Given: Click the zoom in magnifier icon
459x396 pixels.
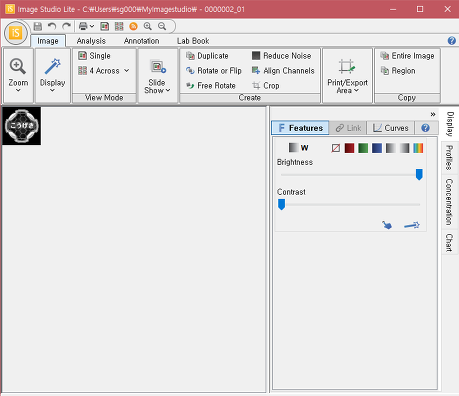Looking at the screenshot, I should pyautogui.click(x=148, y=26).
